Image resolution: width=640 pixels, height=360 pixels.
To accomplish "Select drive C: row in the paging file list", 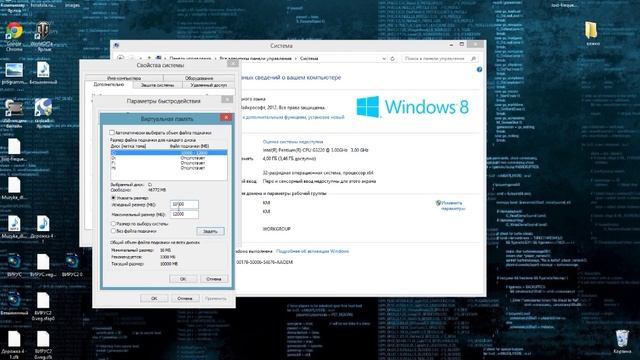I will pyautogui.click(x=169, y=153).
